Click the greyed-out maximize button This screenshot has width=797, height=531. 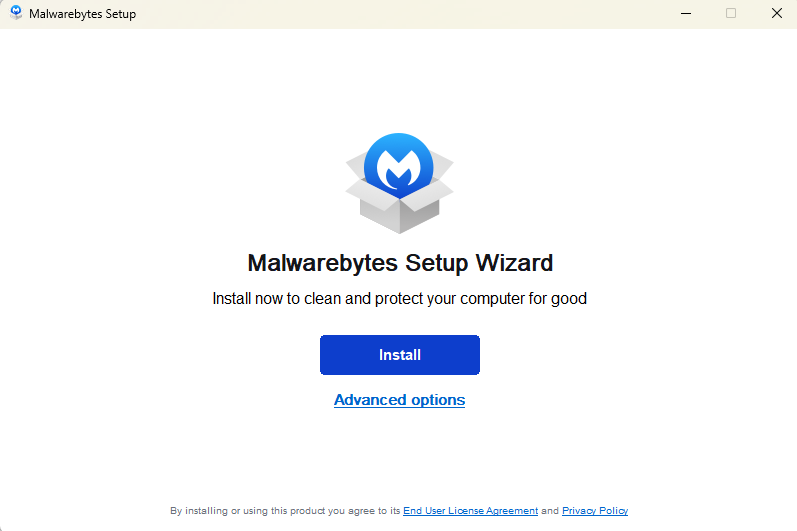731,13
